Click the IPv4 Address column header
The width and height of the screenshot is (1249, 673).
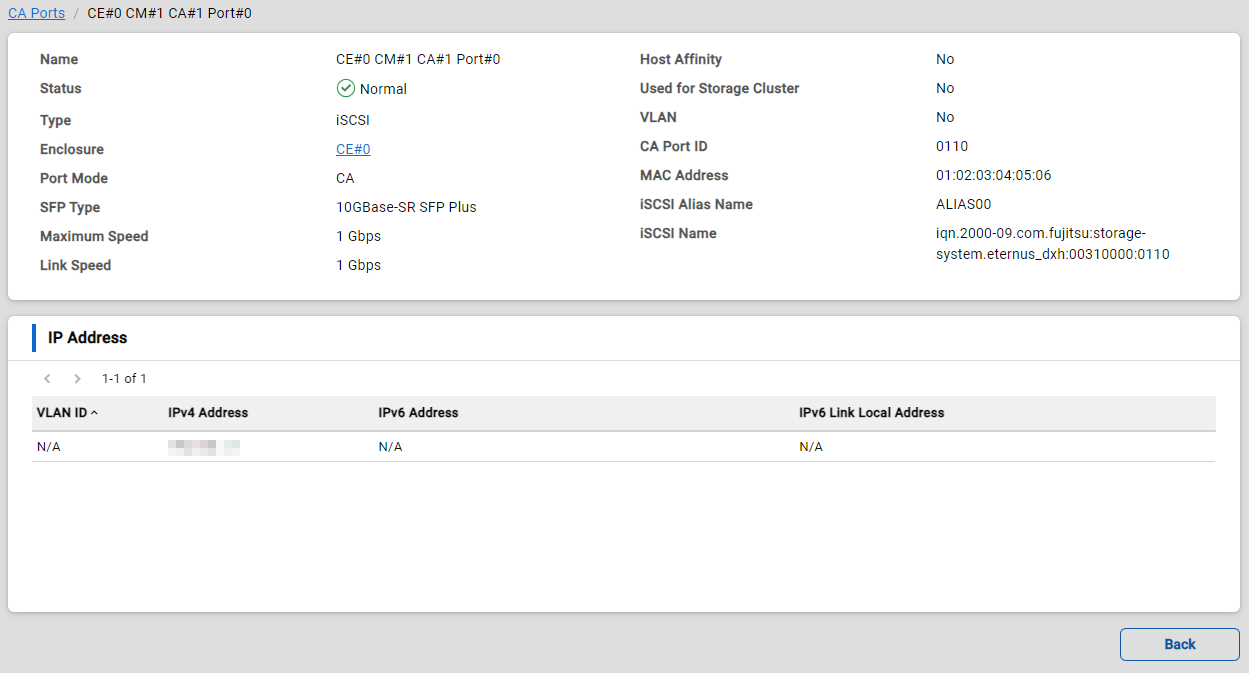[208, 413]
